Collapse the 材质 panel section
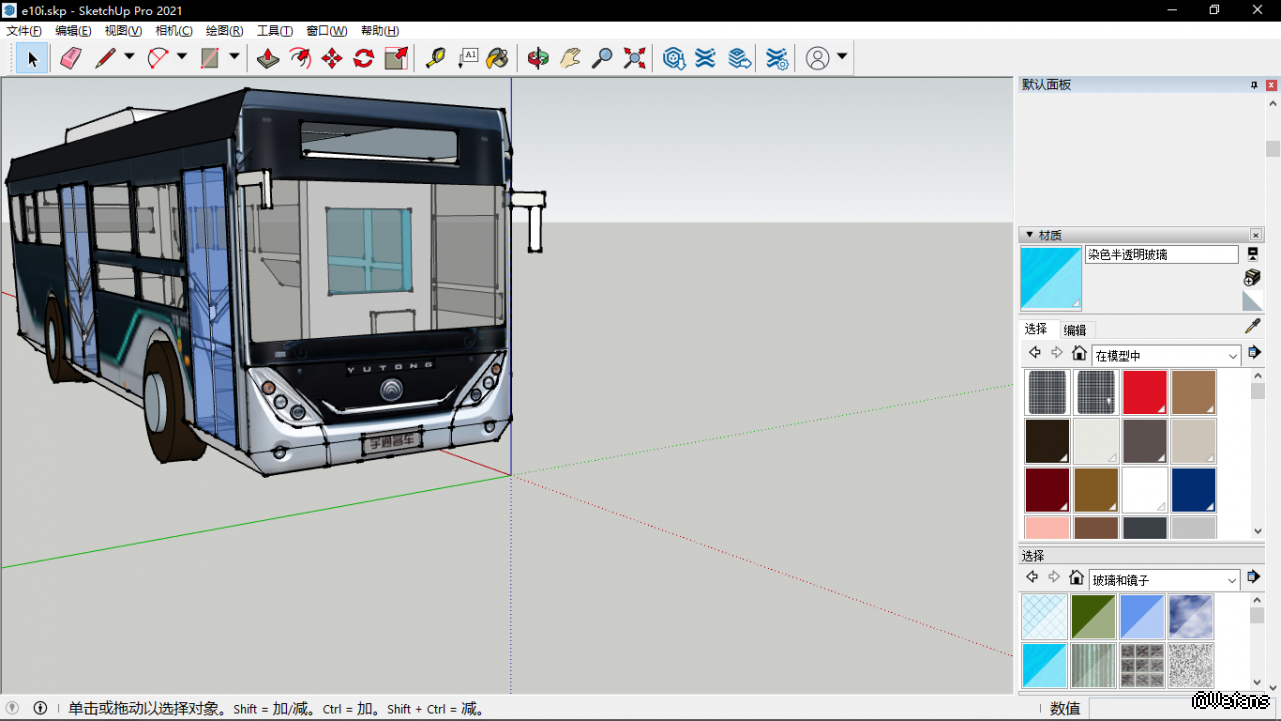 pyautogui.click(x=1029, y=235)
